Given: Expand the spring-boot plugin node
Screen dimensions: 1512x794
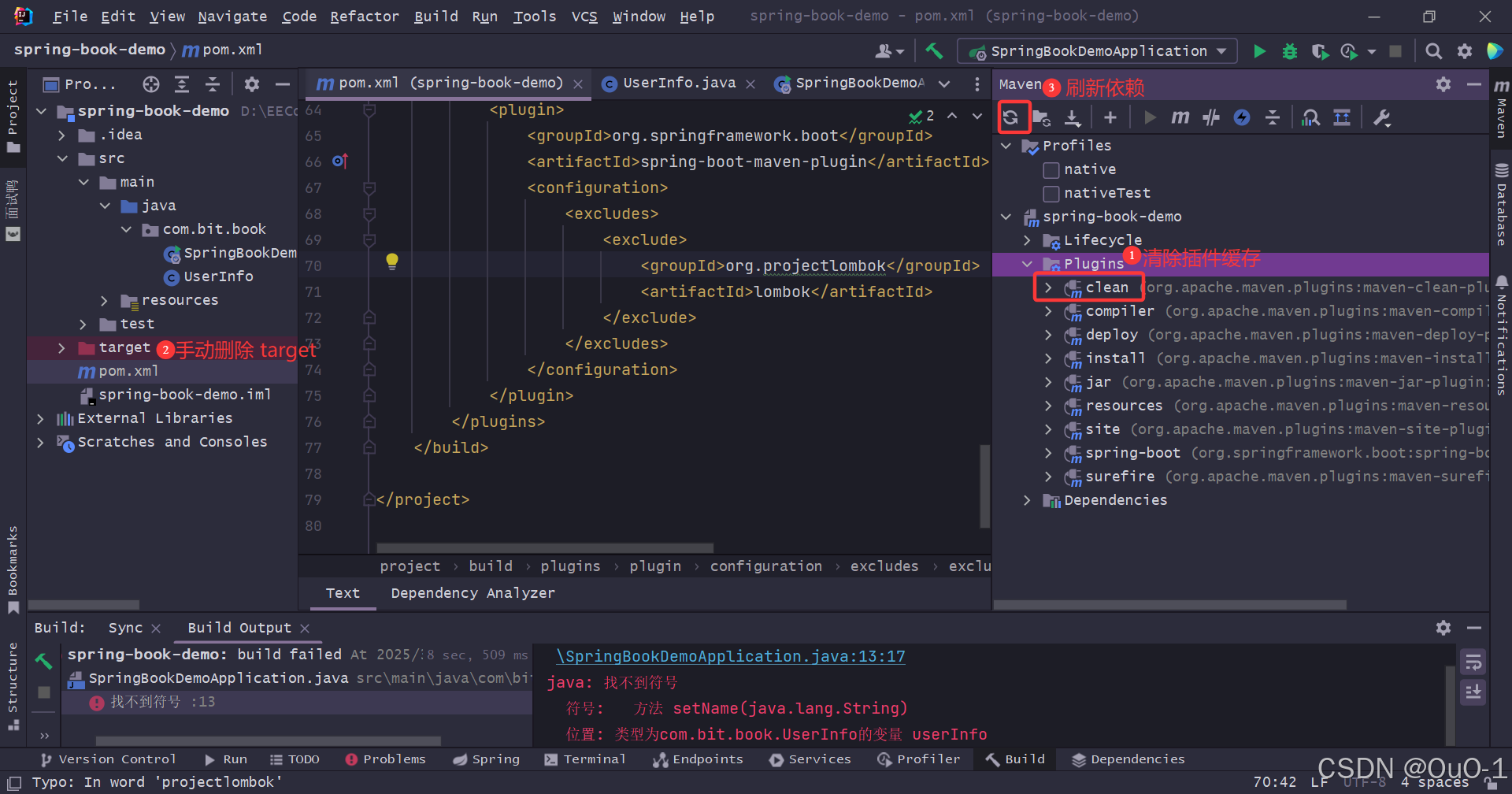Looking at the screenshot, I should coord(1048,453).
